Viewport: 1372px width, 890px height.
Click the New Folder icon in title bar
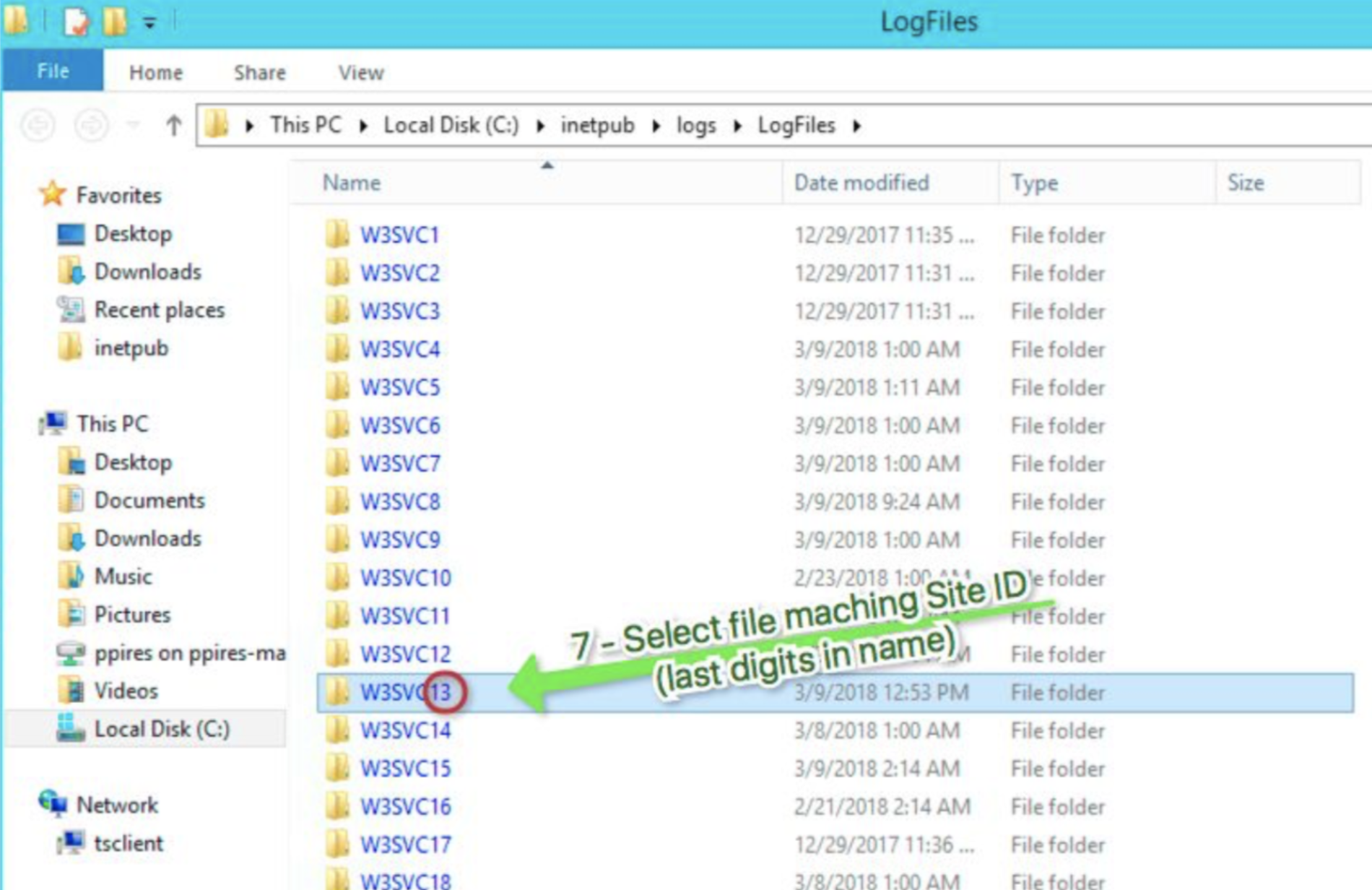115,22
